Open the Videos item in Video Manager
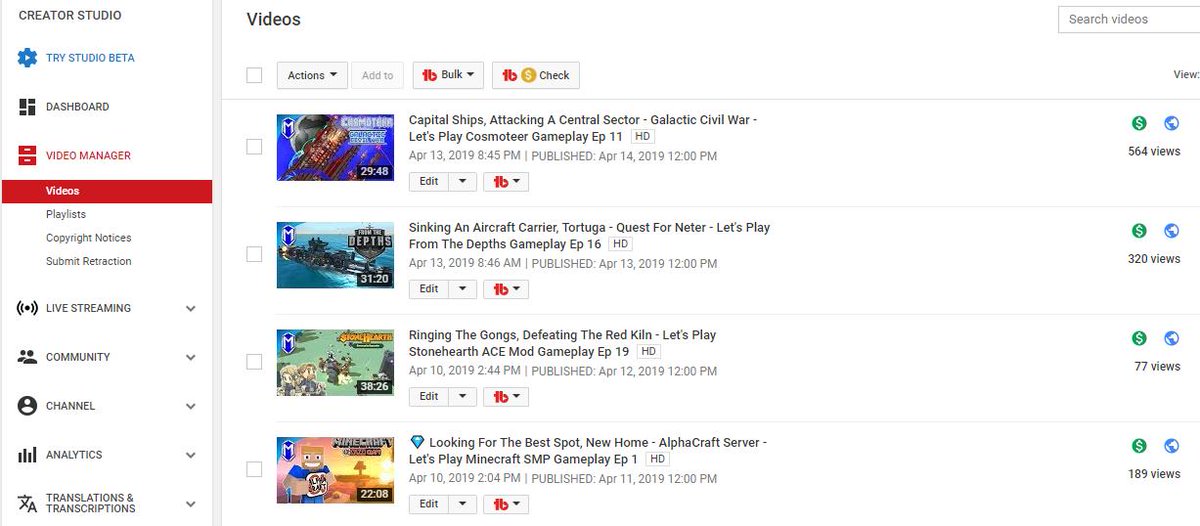This screenshot has width=1200, height=526. pos(106,191)
